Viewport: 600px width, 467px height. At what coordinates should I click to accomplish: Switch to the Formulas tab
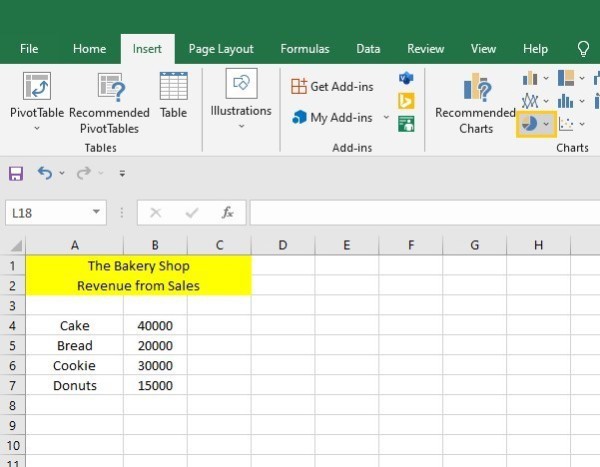coord(305,49)
